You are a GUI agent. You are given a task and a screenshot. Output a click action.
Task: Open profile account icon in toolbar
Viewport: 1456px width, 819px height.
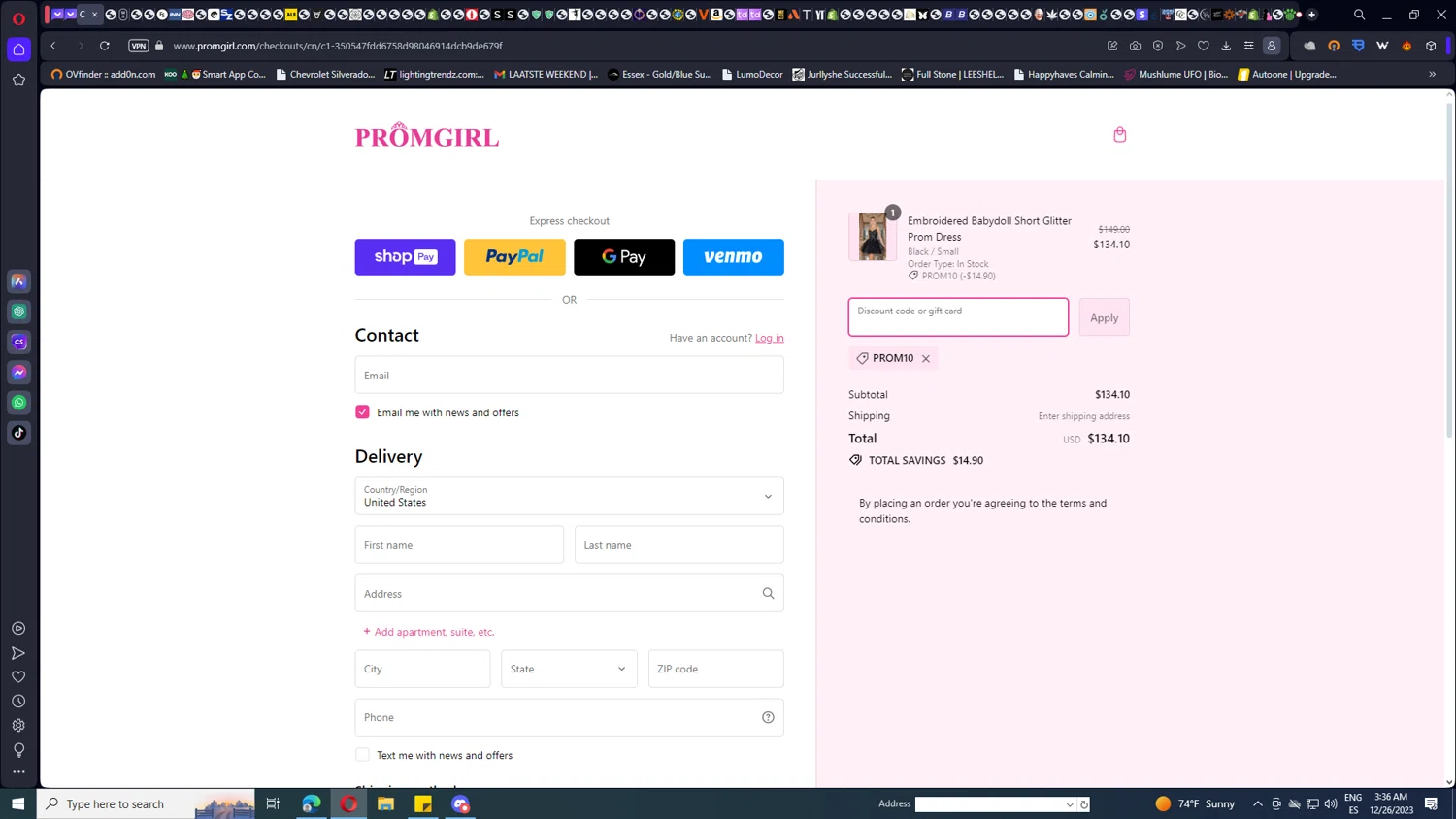point(1272,46)
